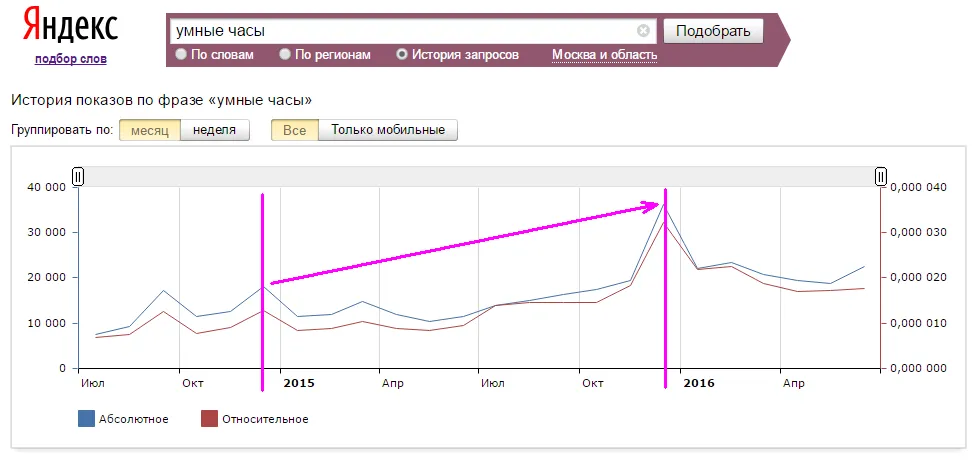Clear the search field with the X icon
This screenshot has height=464, width=979.
[643, 31]
